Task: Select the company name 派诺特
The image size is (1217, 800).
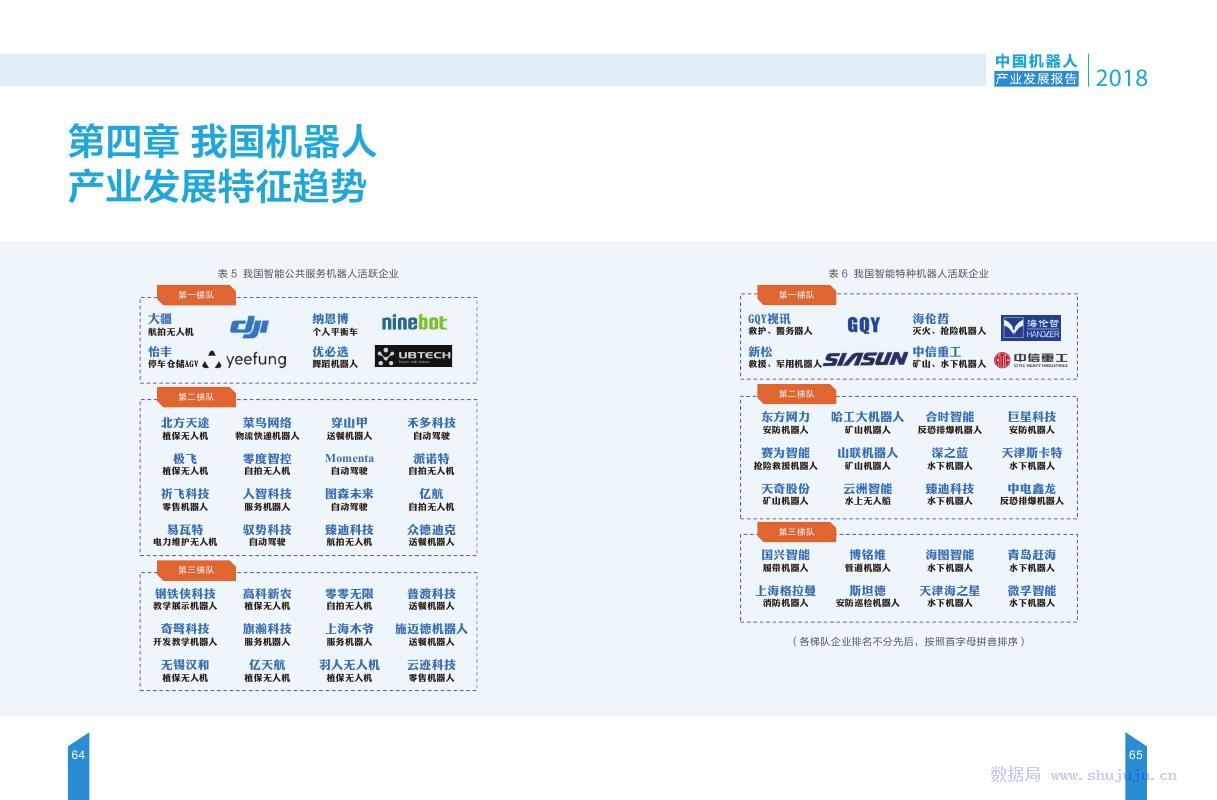Action: click(431, 459)
